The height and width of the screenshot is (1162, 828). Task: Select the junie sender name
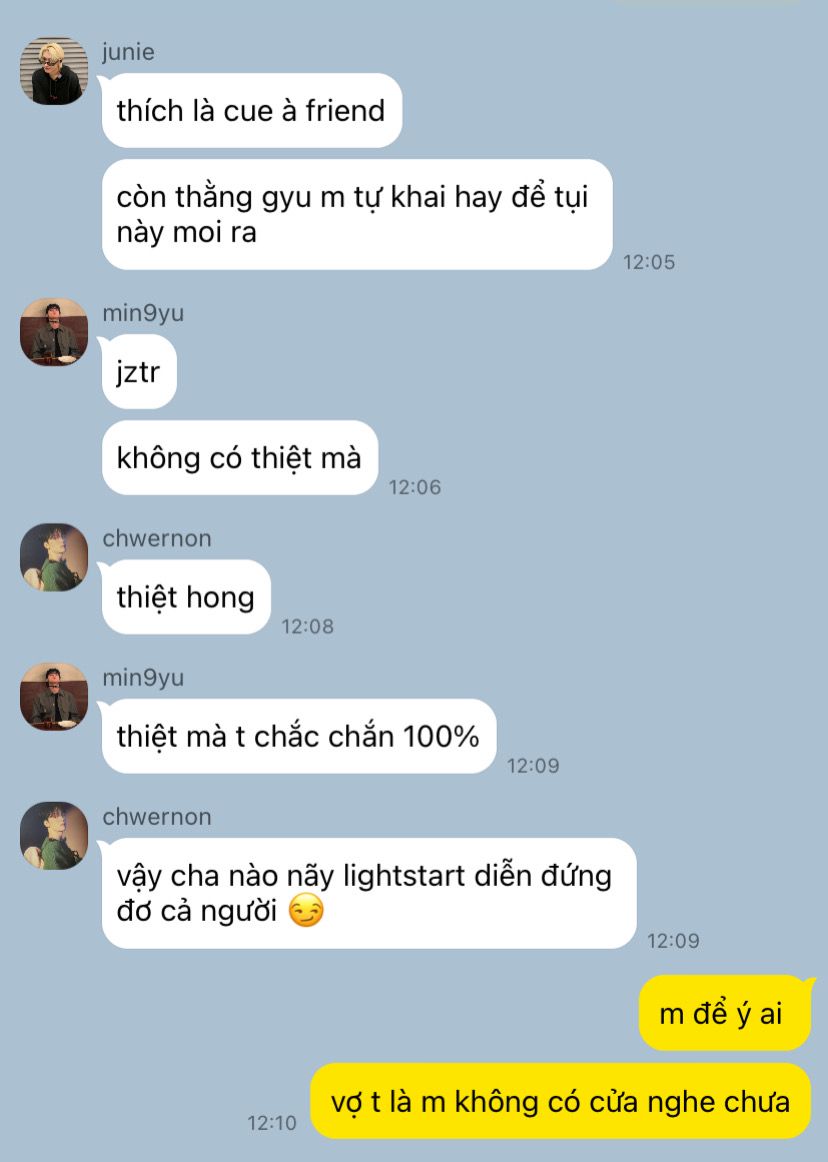click(x=128, y=53)
